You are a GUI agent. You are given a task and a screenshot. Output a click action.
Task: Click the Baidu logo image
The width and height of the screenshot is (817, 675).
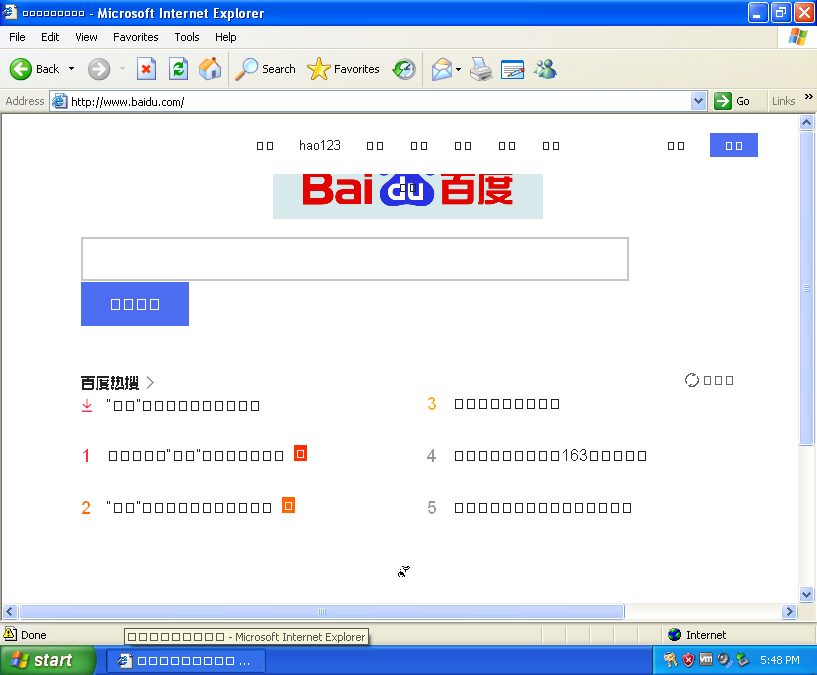pyautogui.click(x=407, y=196)
